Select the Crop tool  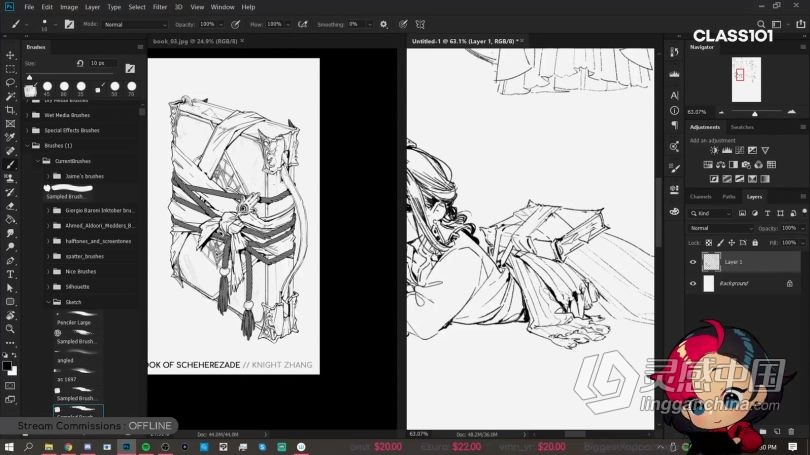[x=10, y=109]
